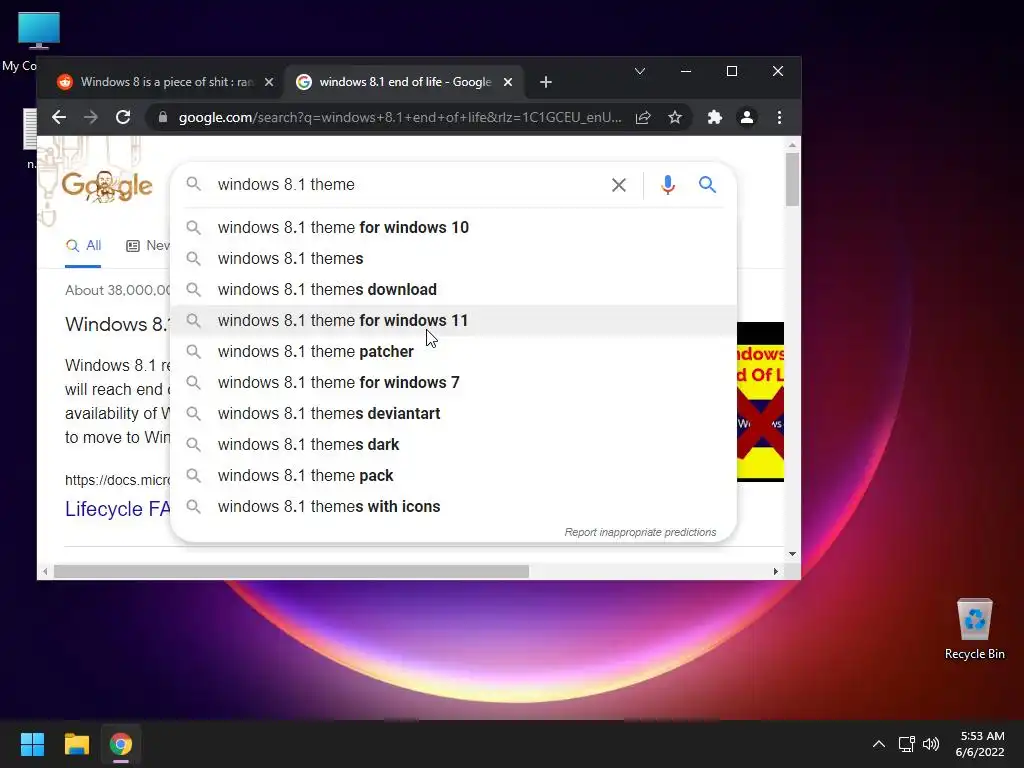Image resolution: width=1024 pixels, height=768 pixels.
Task: Open the Lifecycle FAQ result link
Action: pyautogui.click(x=118, y=509)
